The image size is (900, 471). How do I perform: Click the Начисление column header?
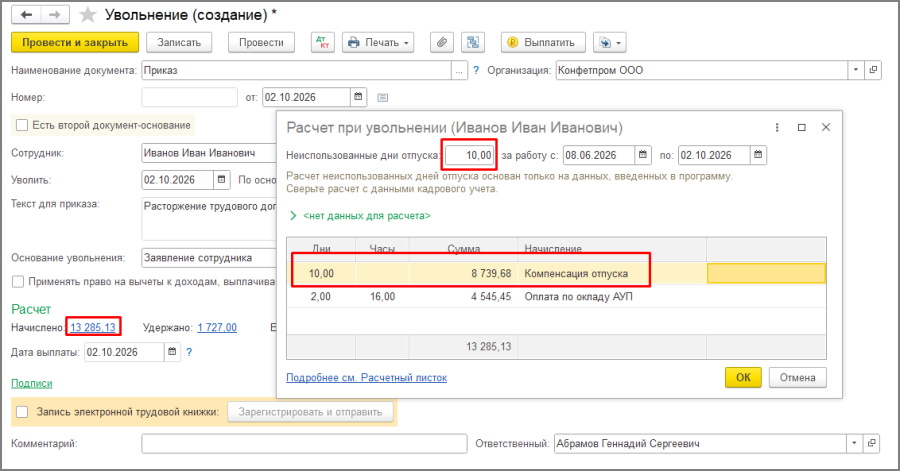point(612,249)
